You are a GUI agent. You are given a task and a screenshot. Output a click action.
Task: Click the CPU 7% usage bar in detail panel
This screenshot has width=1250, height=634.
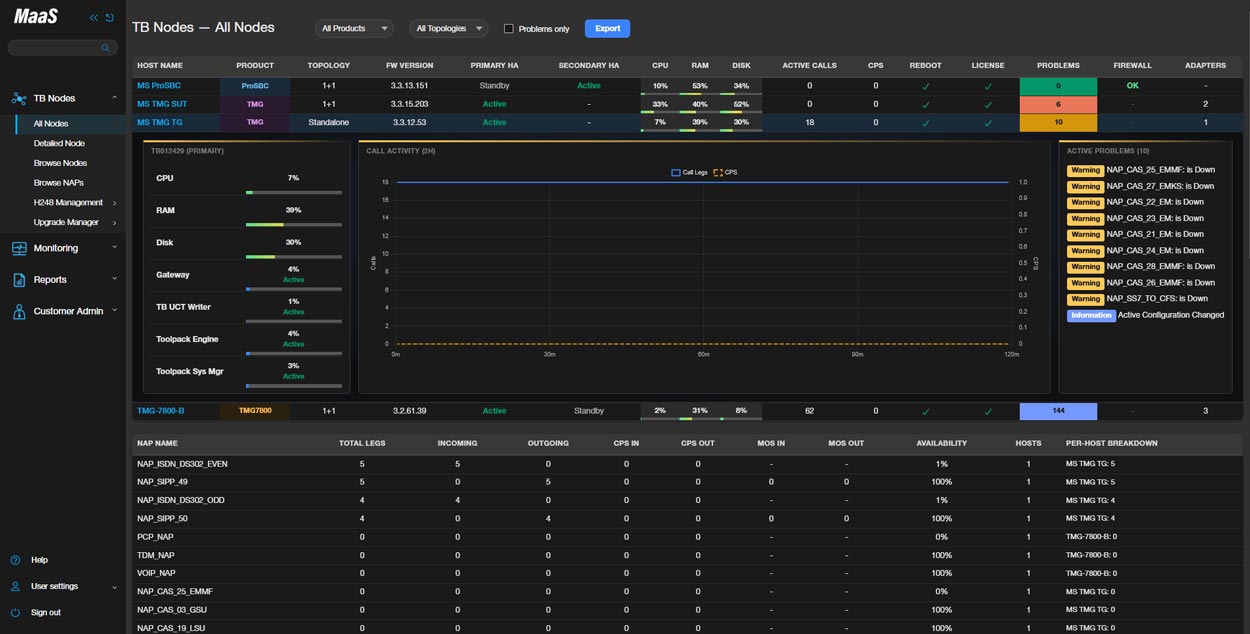[294, 192]
